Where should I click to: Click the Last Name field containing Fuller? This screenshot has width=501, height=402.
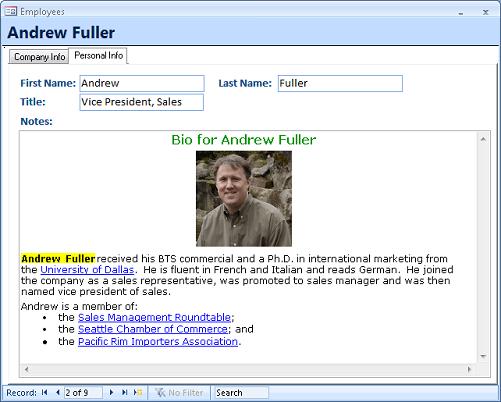pos(340,83)
